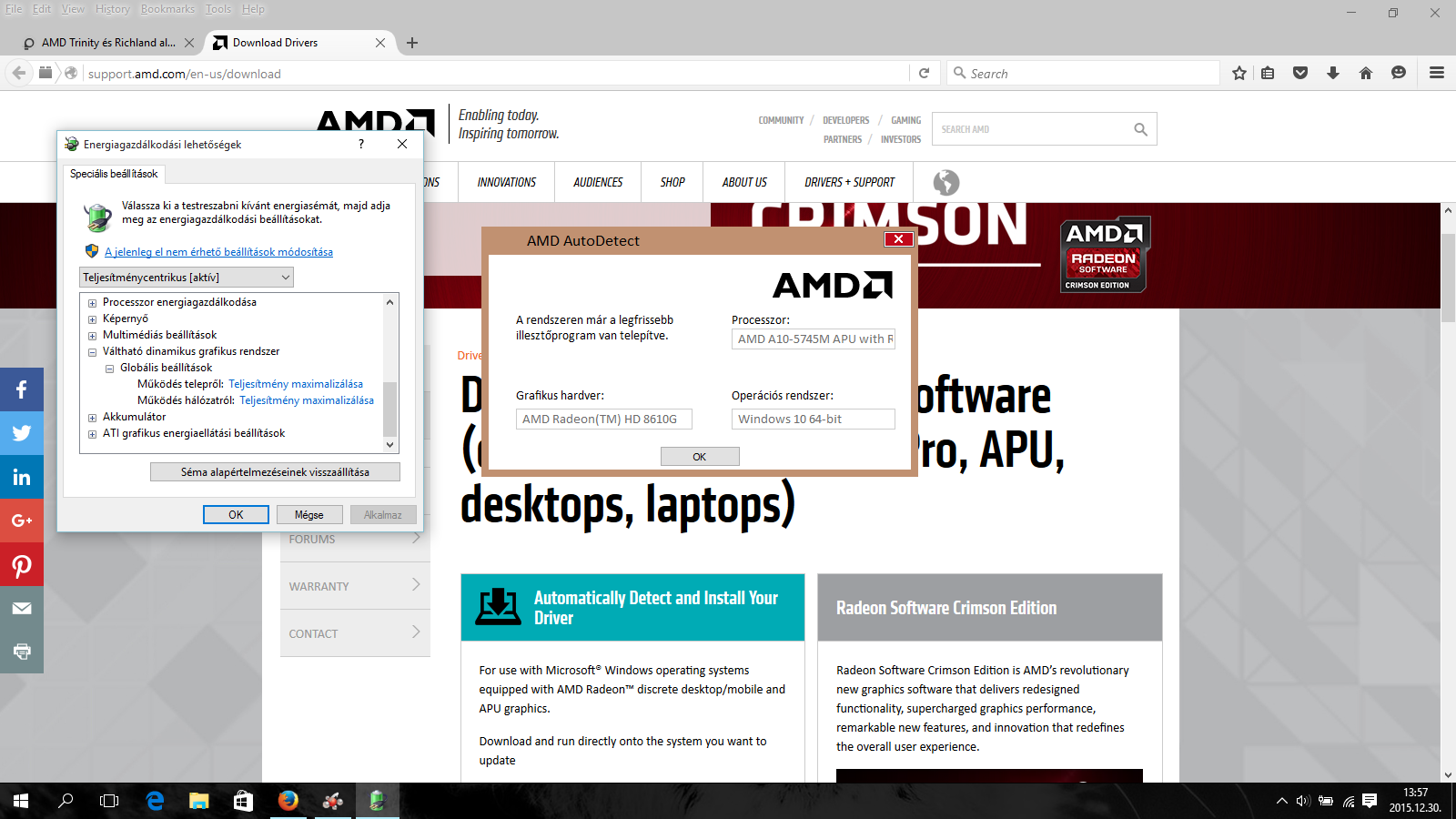1456x819 pixels.
Task: Click the volume icon in system tray
Action: 1302,801
